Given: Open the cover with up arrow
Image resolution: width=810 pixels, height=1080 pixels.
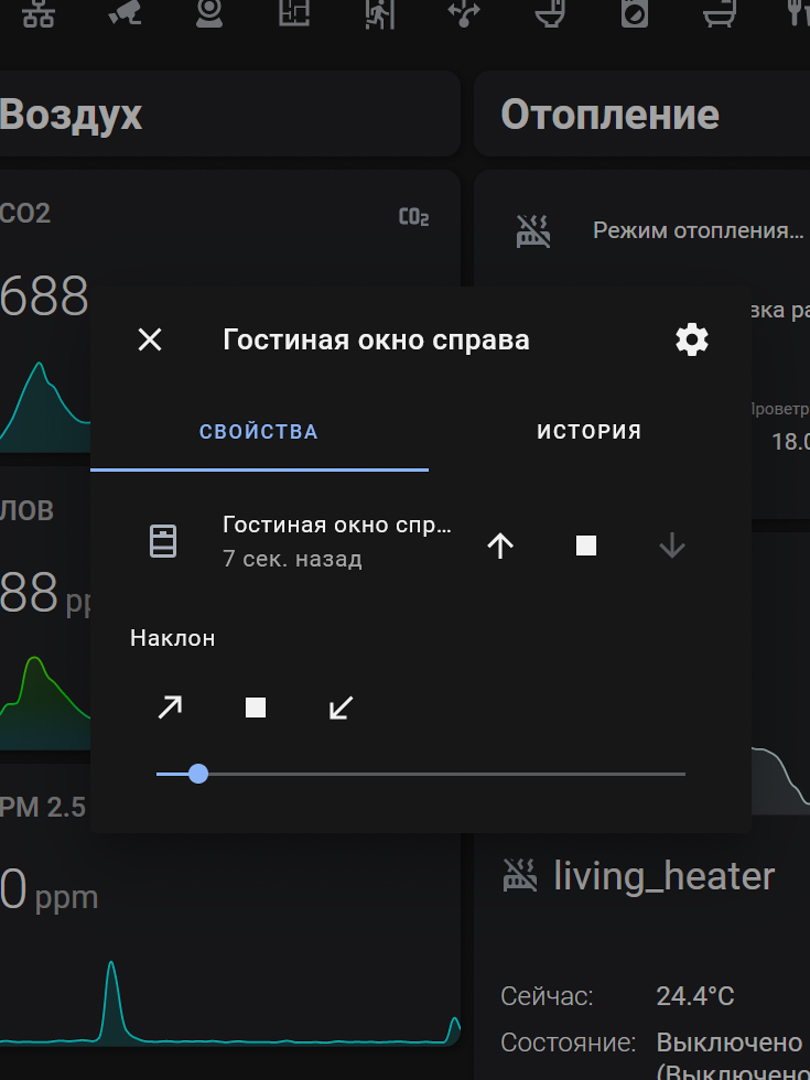Looking at the screenshot, I should (500, 545).
